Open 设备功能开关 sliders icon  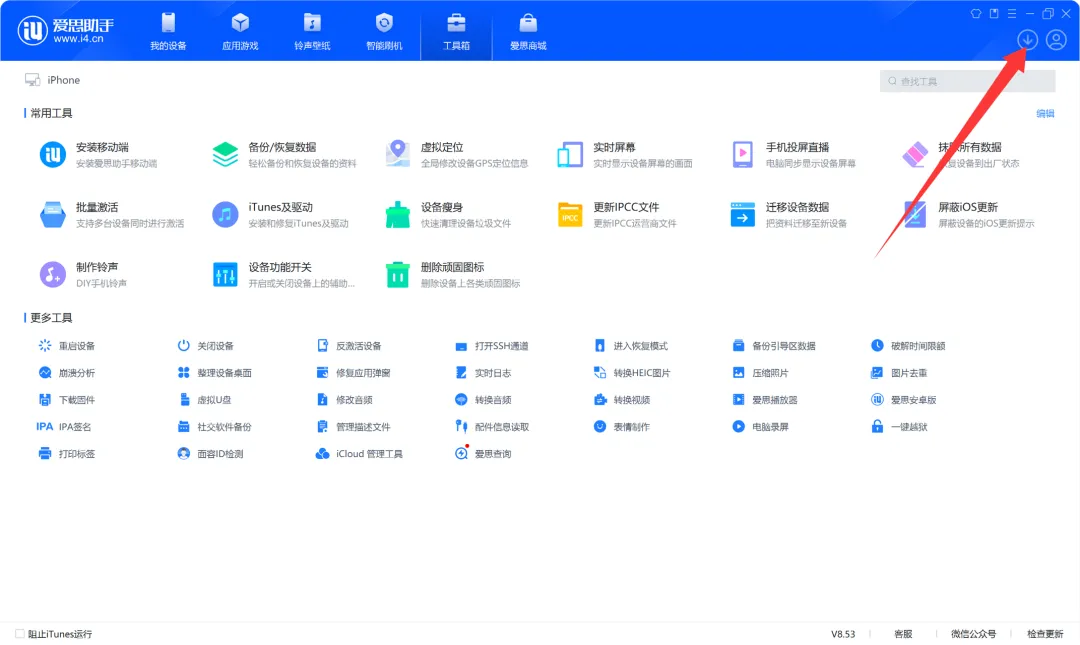(225, 274)
